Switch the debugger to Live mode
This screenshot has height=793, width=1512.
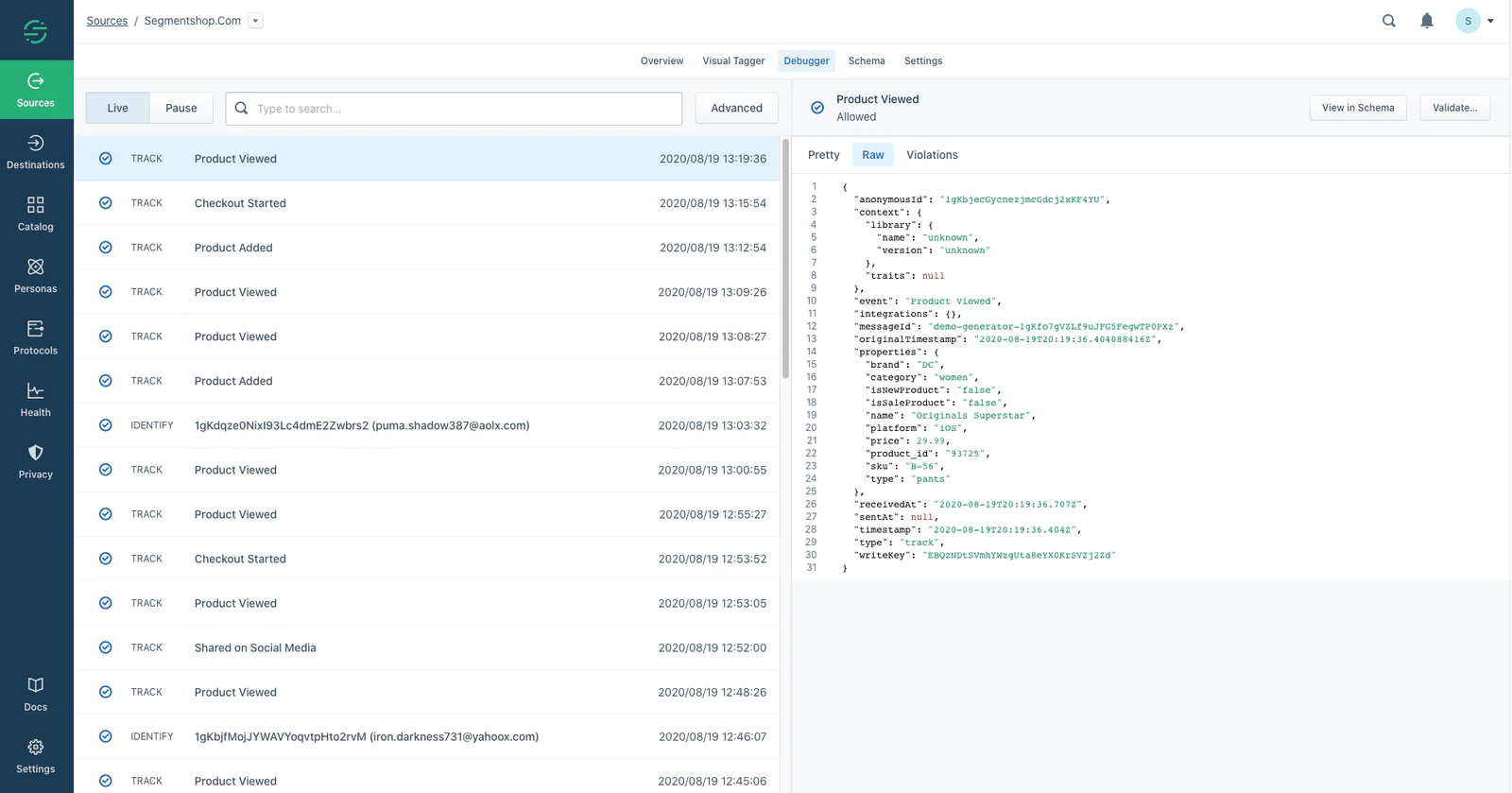[x=118, y=108]
